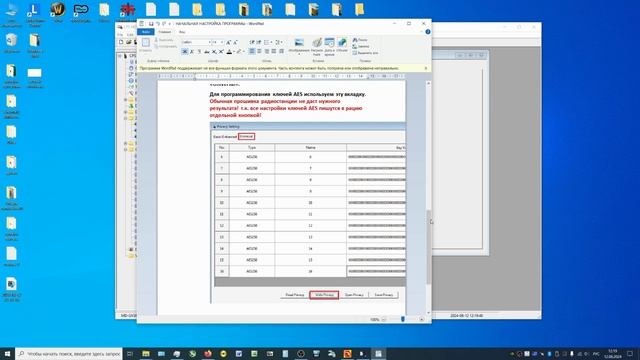Apply the font color swatch
Image resolution: width=640 pixels, height=360 pixels.
click(x=229, y=51)
